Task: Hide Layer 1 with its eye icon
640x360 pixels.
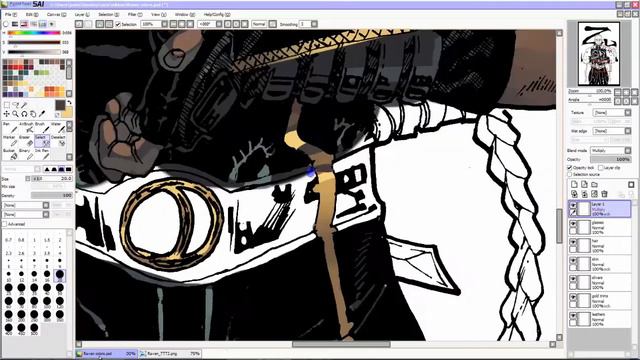Action: [573, 205]
